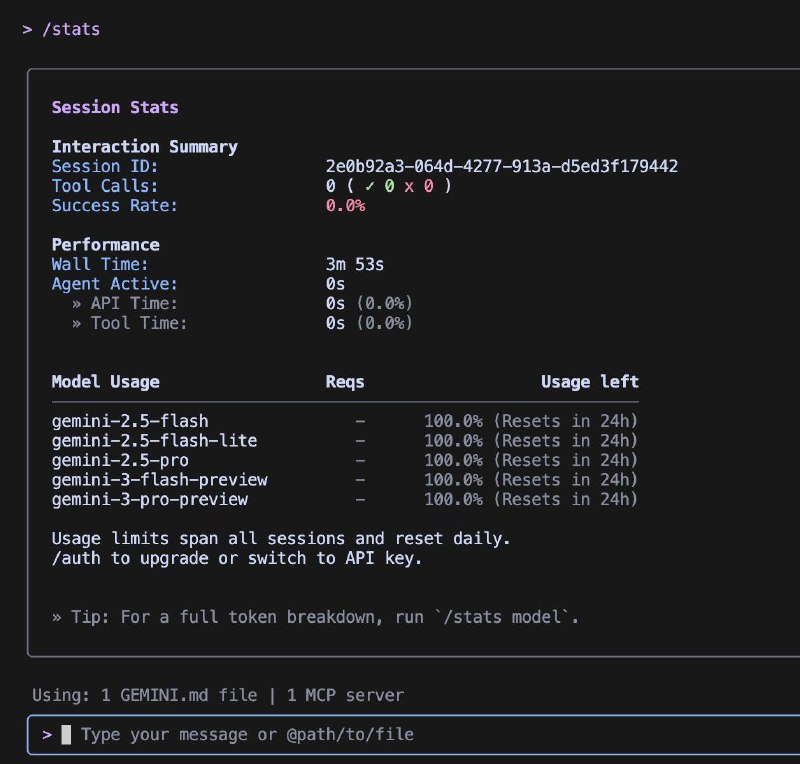Viewport: 800px width, 764px height.
Task: Click the red x in Tool Calls
Action: (x=410, y=186)
